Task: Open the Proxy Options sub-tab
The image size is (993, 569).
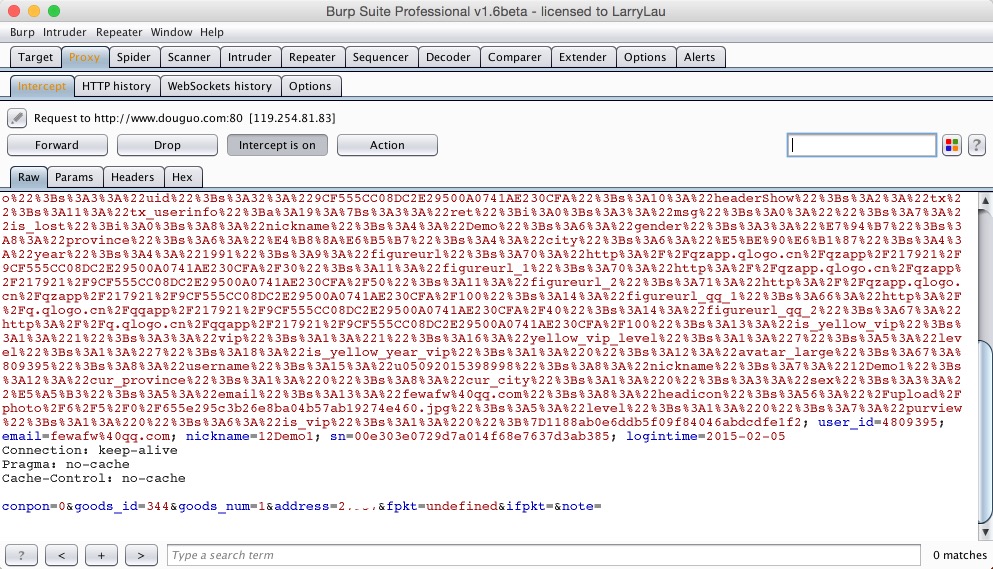Action: pyautogui.click(x=310, y=86)
